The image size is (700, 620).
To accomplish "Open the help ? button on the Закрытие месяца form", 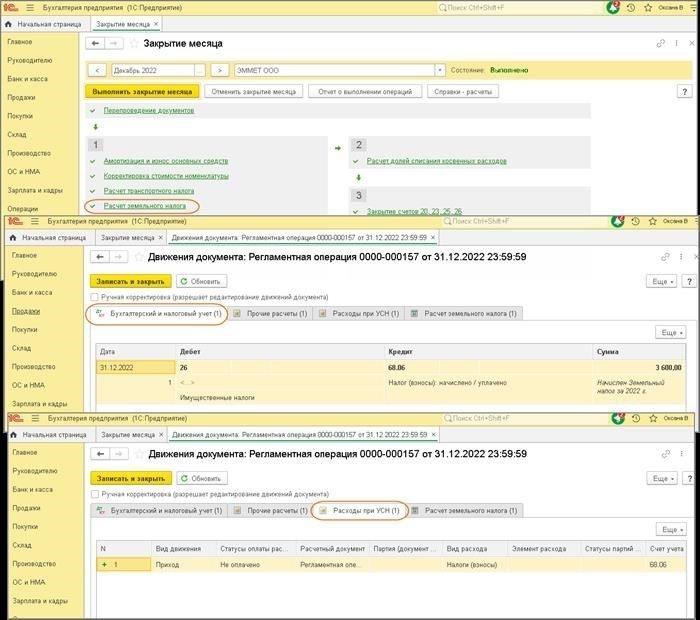I will [684, 92].
